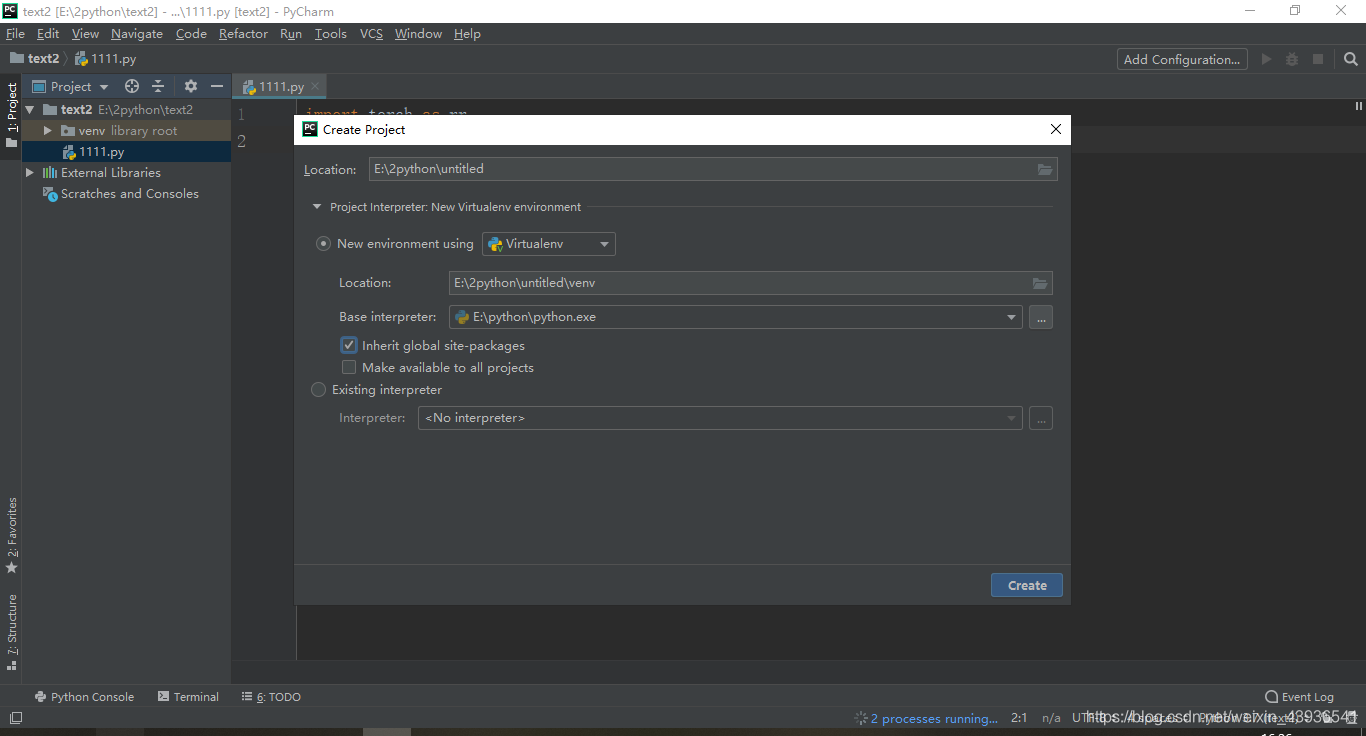Open the No interpreter dropdown
The width and height of the screenshot is (1366, 736).
(x=720, y=418)
